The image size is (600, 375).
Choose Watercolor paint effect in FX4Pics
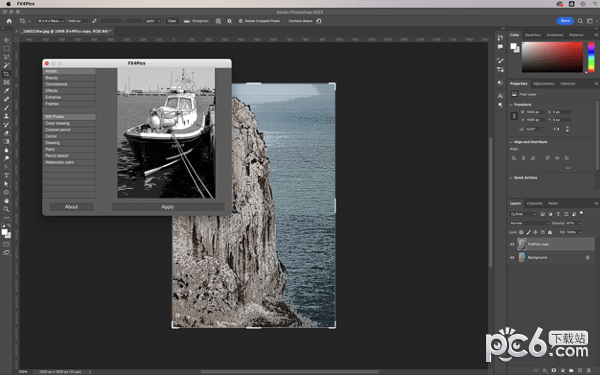(x=69, y=162)
